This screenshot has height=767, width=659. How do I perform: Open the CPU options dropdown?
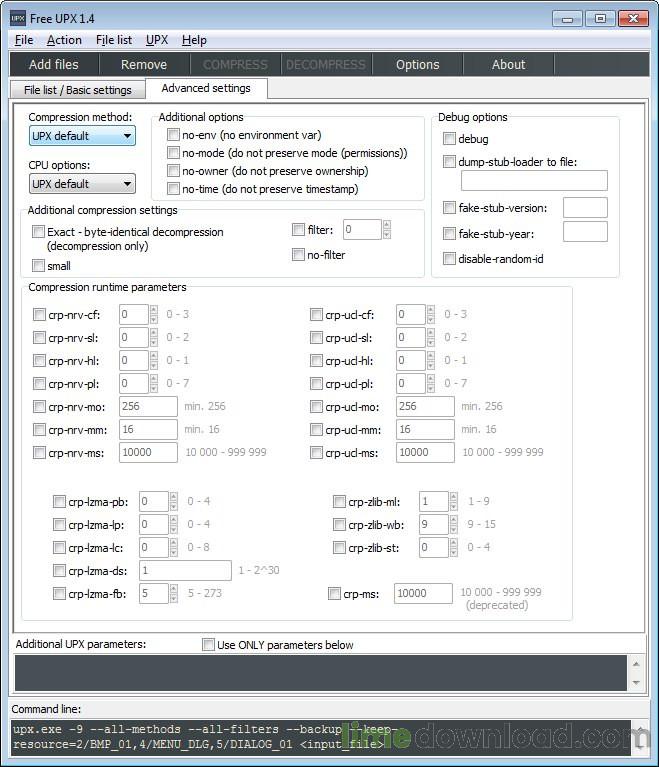pyautogui.click(x=82, y=184)
